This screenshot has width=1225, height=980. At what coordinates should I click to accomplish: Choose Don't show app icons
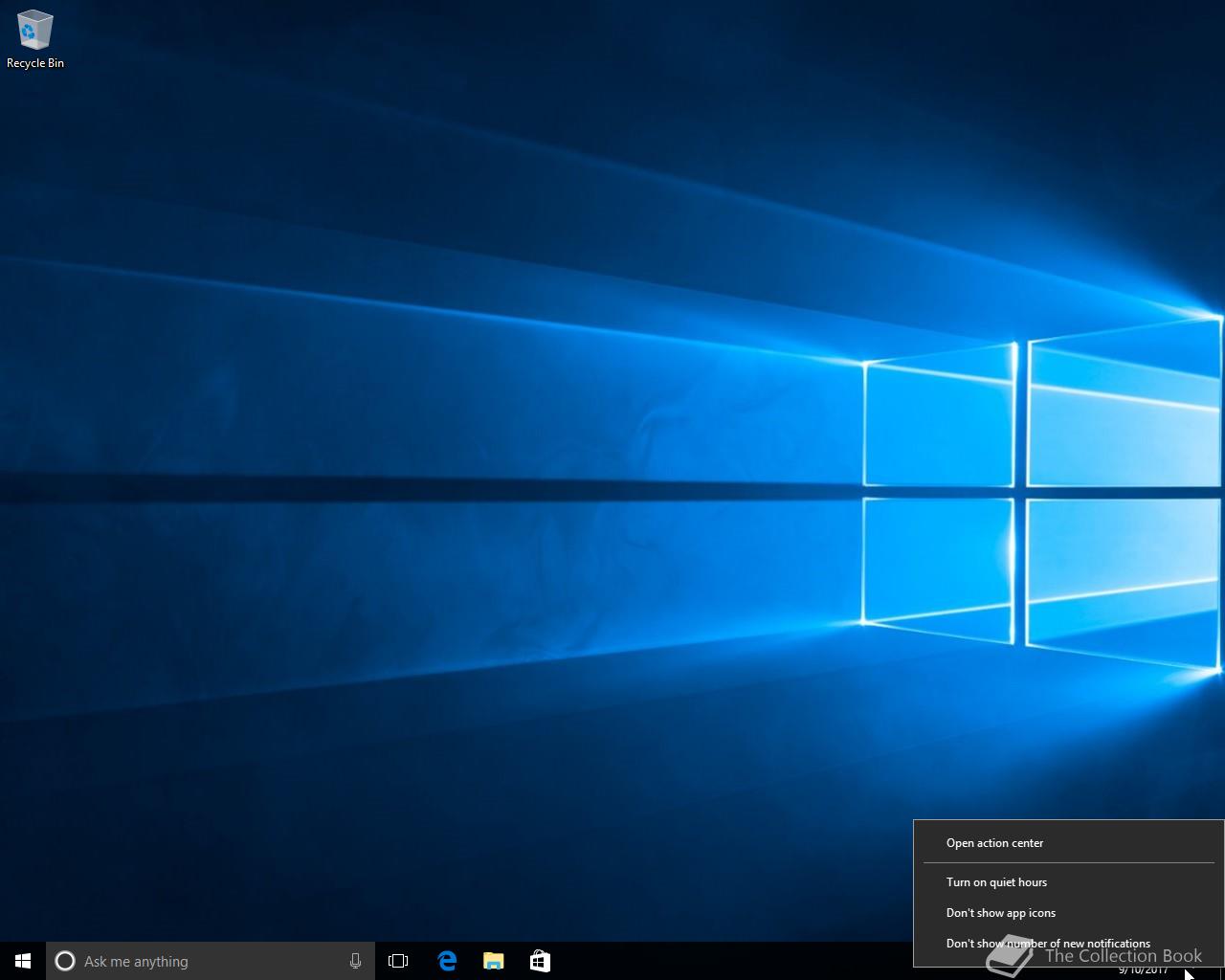point(1000,913)
